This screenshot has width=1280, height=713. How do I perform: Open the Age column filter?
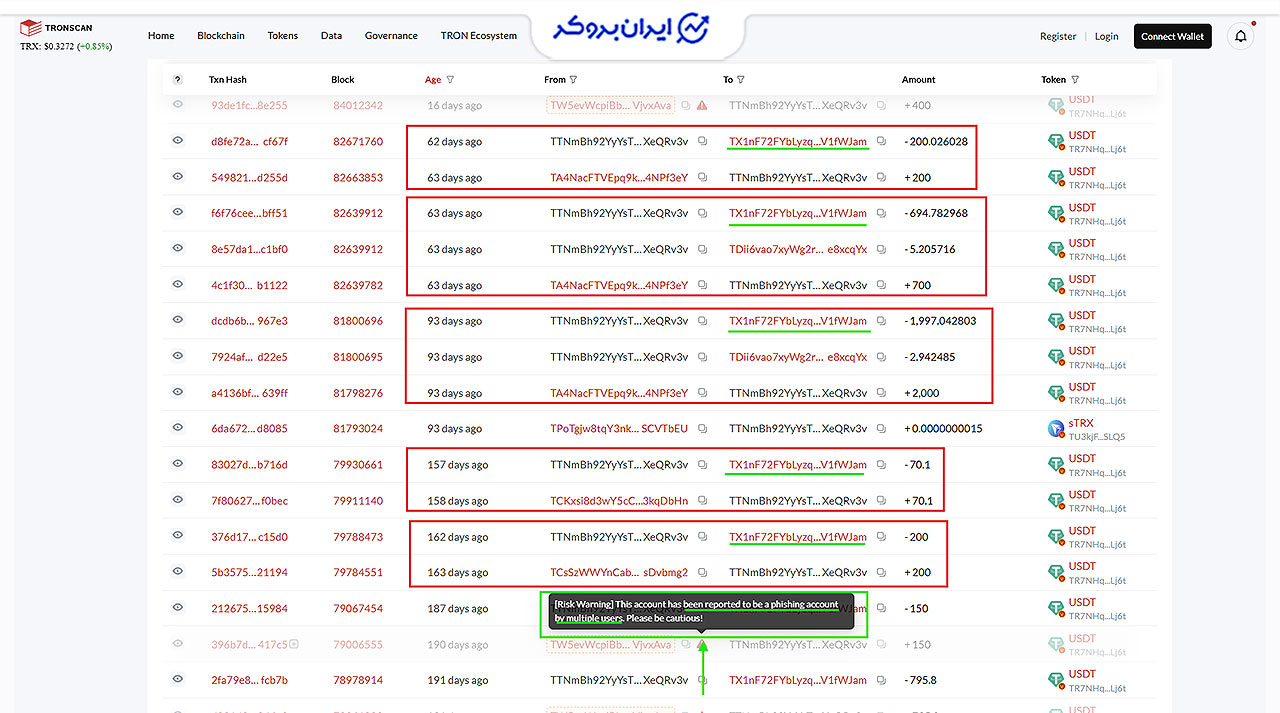coord(450,80)
